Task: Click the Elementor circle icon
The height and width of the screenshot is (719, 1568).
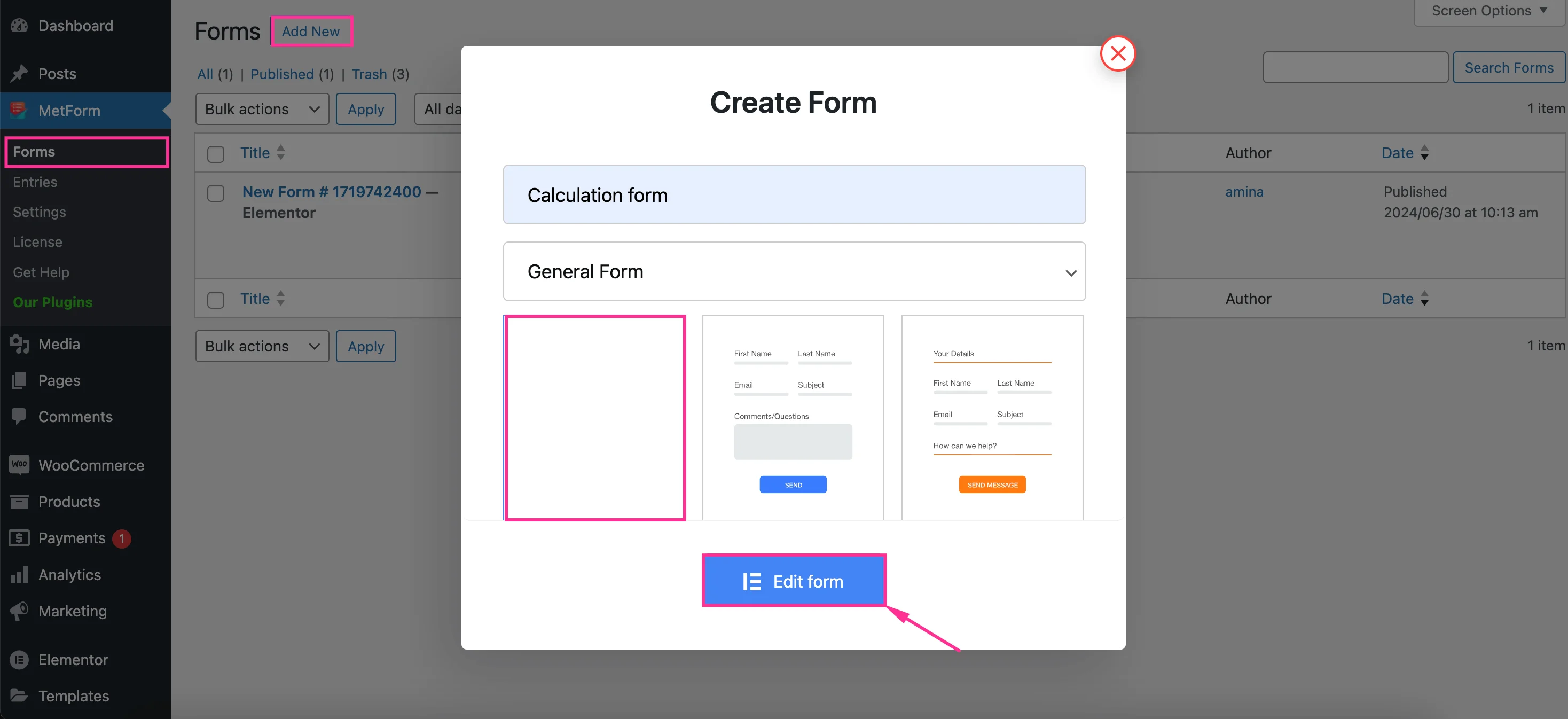Action: [19, 659]
